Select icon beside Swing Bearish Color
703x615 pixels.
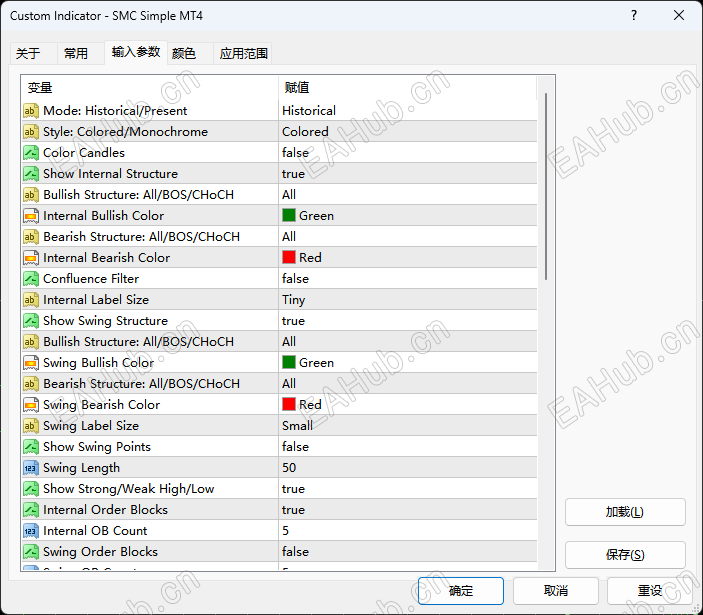point(31,405)
